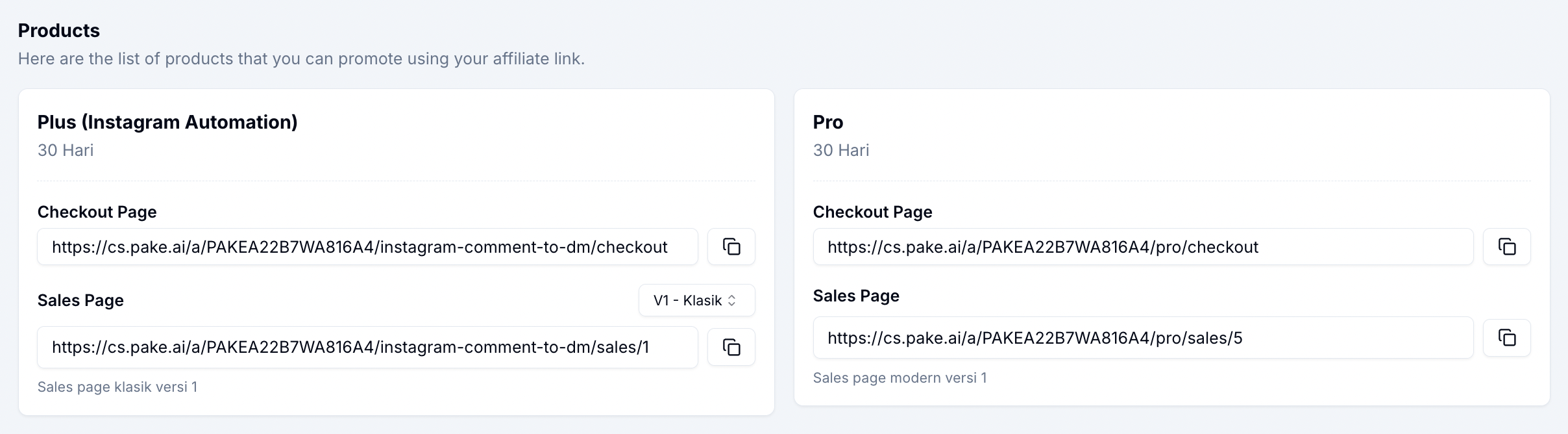Viewport: 1568px width, 434px height.
Task: Copy the Pro sales page link
Action: tap(1506, 338)
